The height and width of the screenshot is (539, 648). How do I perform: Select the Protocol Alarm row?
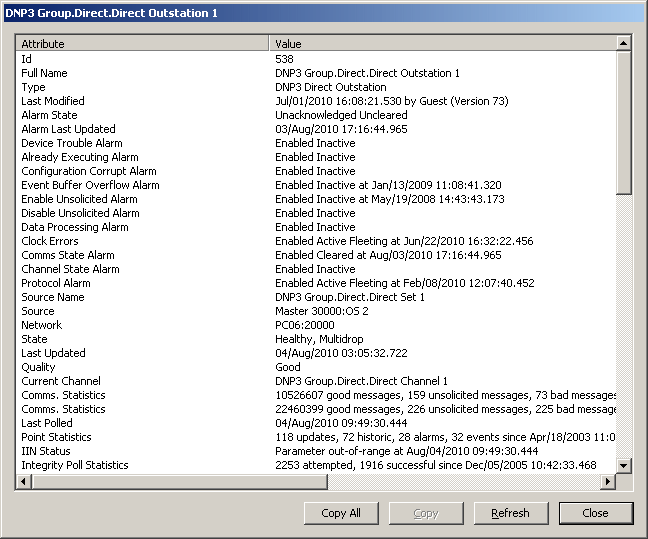click(x=56, y=283)
